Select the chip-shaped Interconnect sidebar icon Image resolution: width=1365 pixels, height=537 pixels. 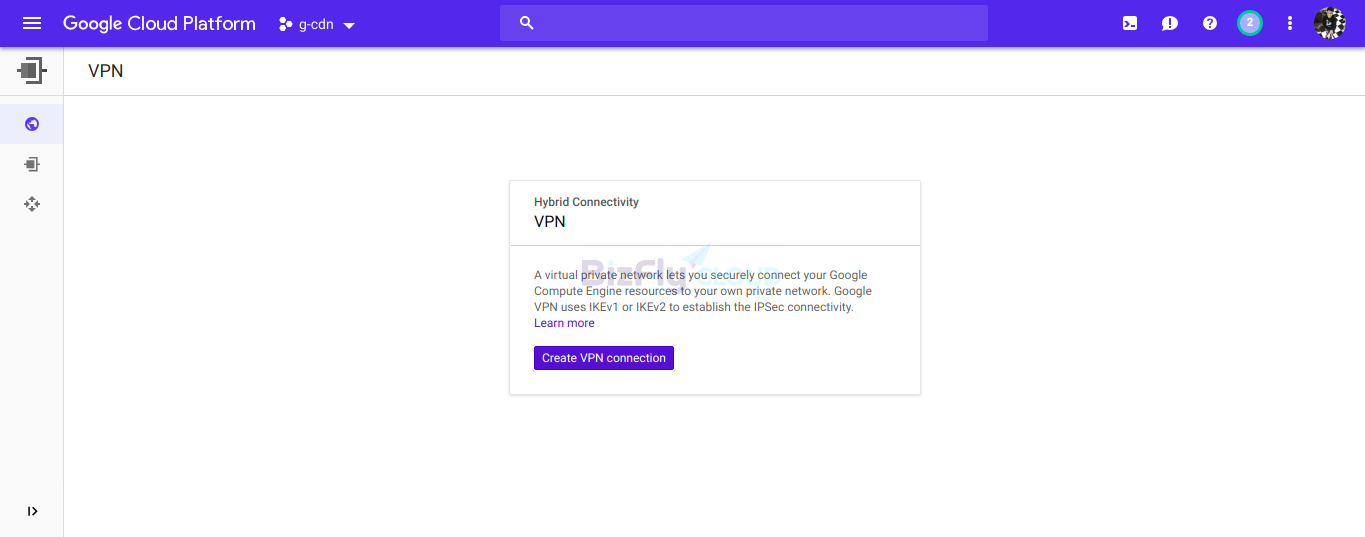pos(32,164)
